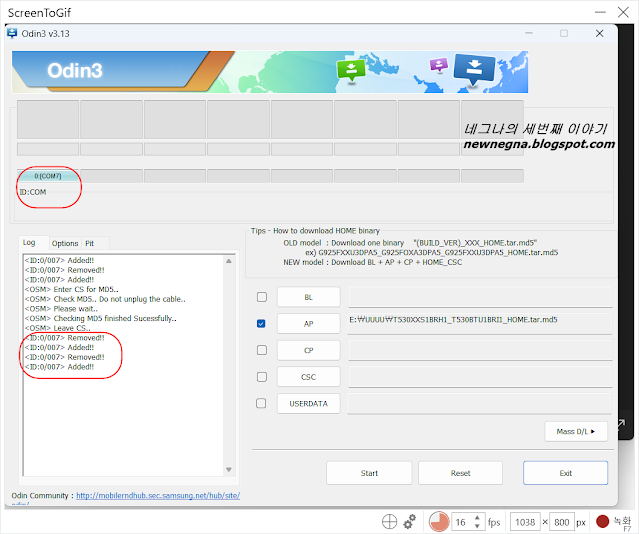The width and height of the screenshot is (639, 534).
Task: Open ScreenToGif settings gear icon
Action: tap(410, 521)
